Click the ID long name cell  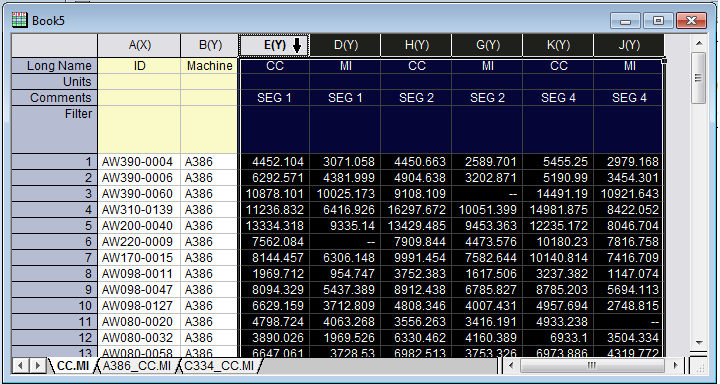click(x=139, y=66)
